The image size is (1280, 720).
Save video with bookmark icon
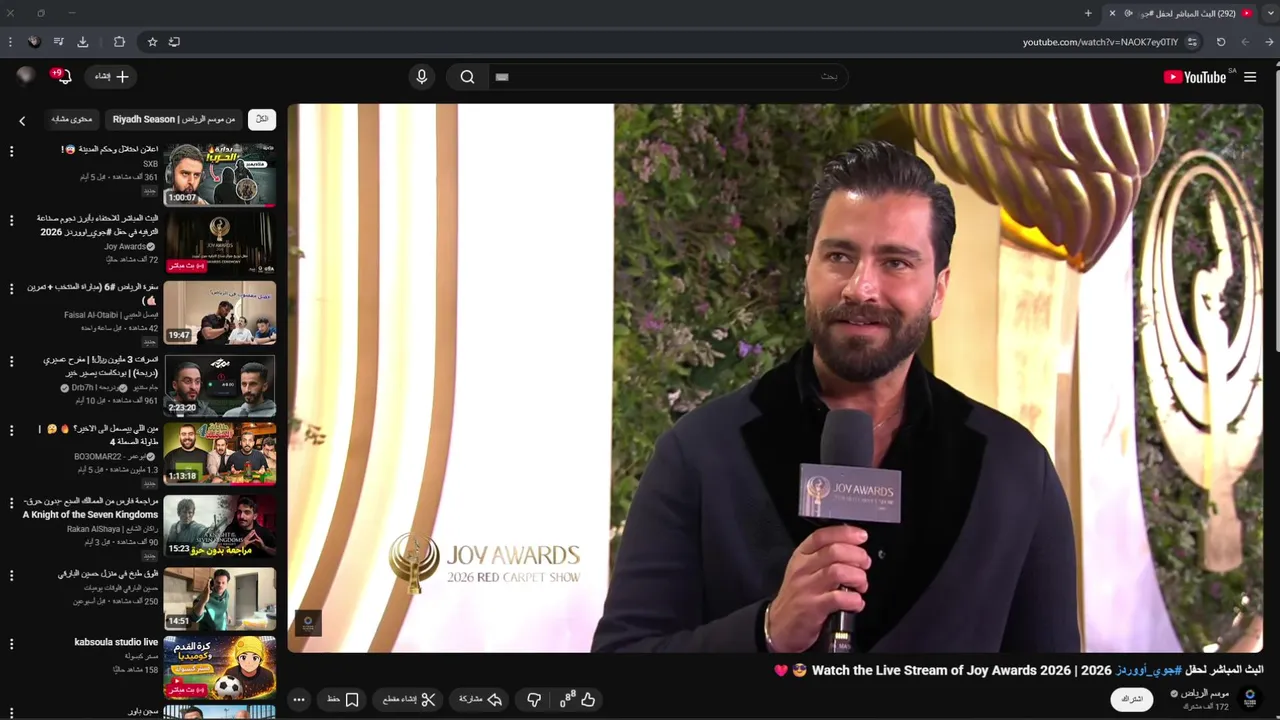[x=342, y=700]
